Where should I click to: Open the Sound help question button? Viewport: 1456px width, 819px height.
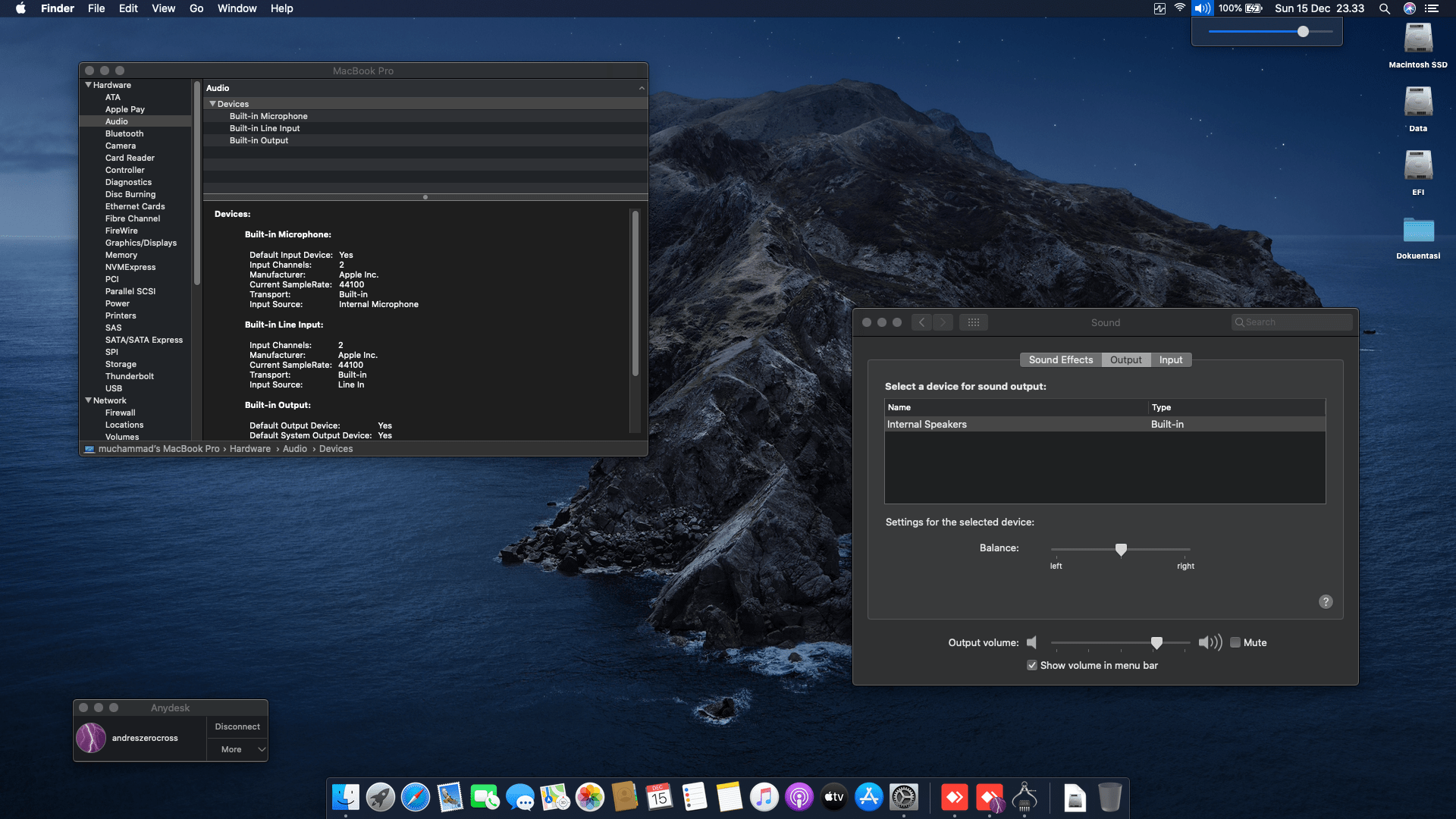coord(1326,601)
